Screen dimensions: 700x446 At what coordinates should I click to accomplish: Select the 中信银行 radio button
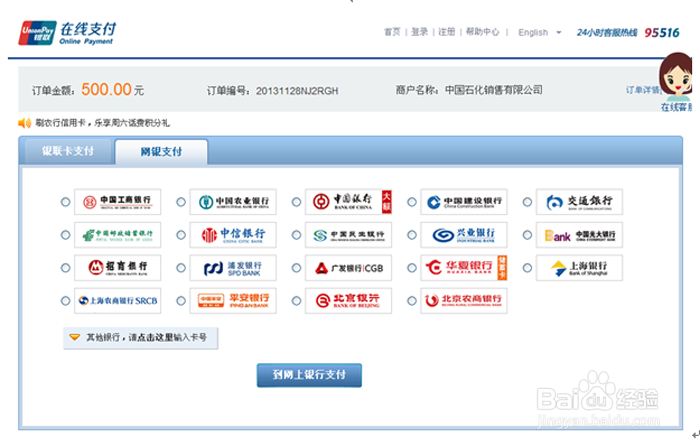click(x=181, y=235)
